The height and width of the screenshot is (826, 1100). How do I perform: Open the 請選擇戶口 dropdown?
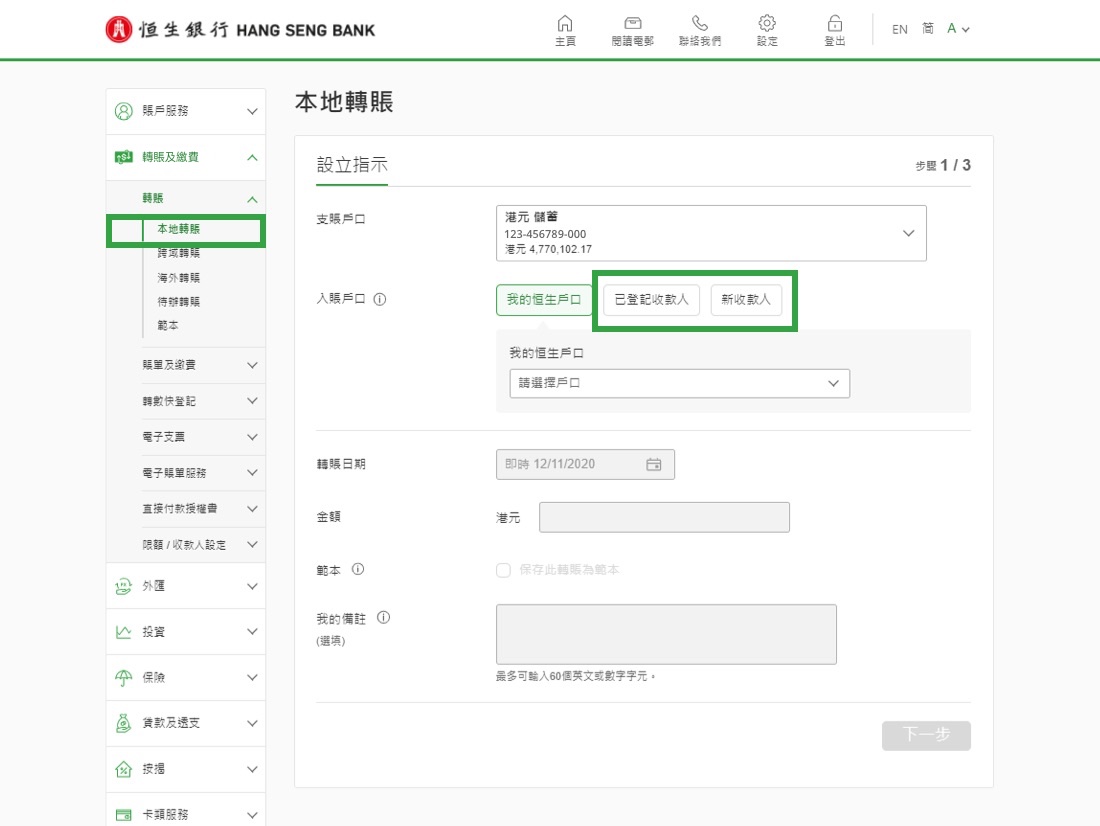tap(679, 383)
